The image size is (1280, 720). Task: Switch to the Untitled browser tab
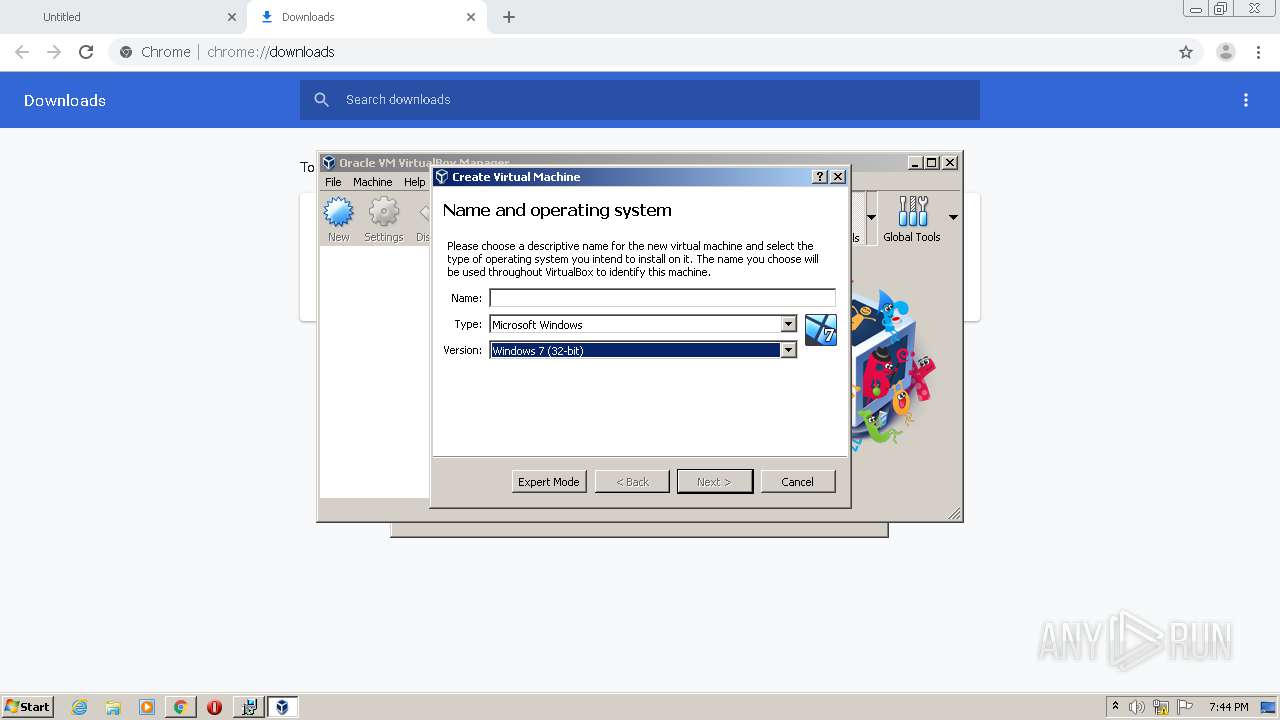124,17
